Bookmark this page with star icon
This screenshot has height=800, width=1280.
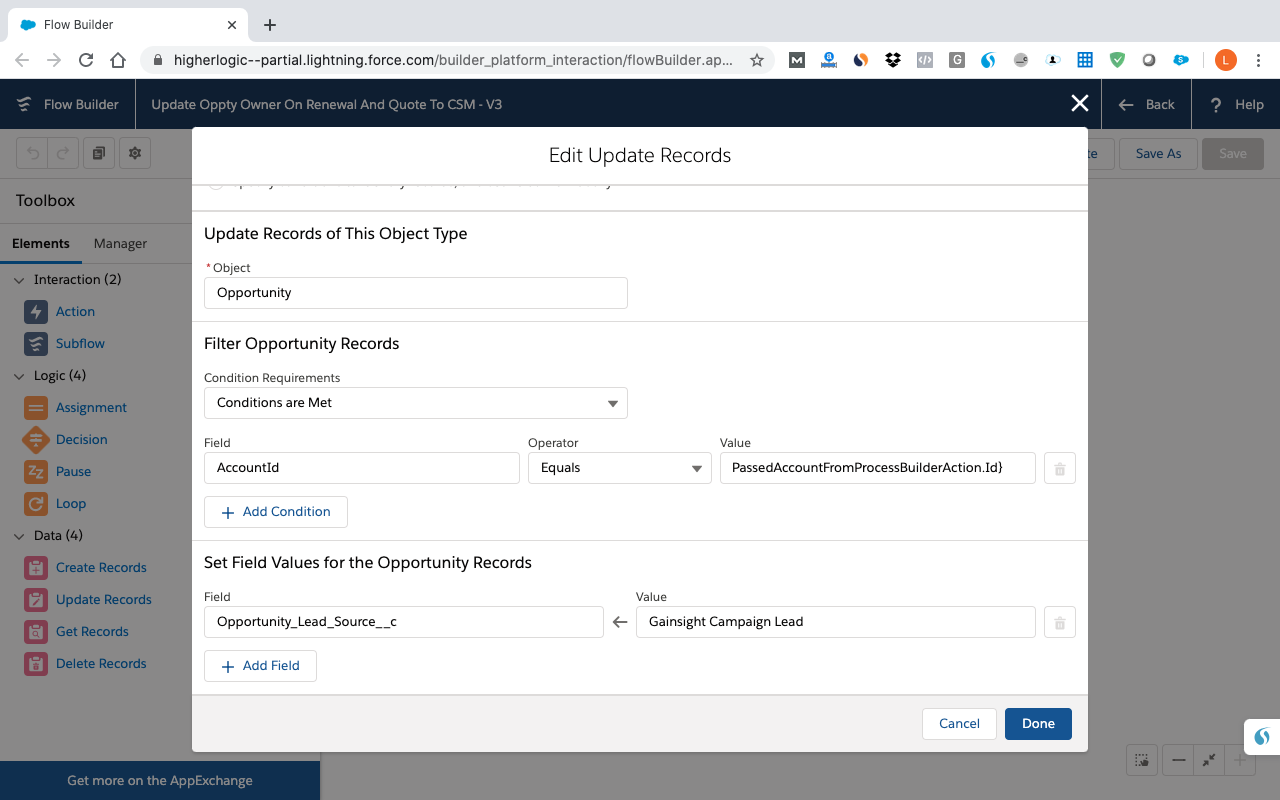757,60
